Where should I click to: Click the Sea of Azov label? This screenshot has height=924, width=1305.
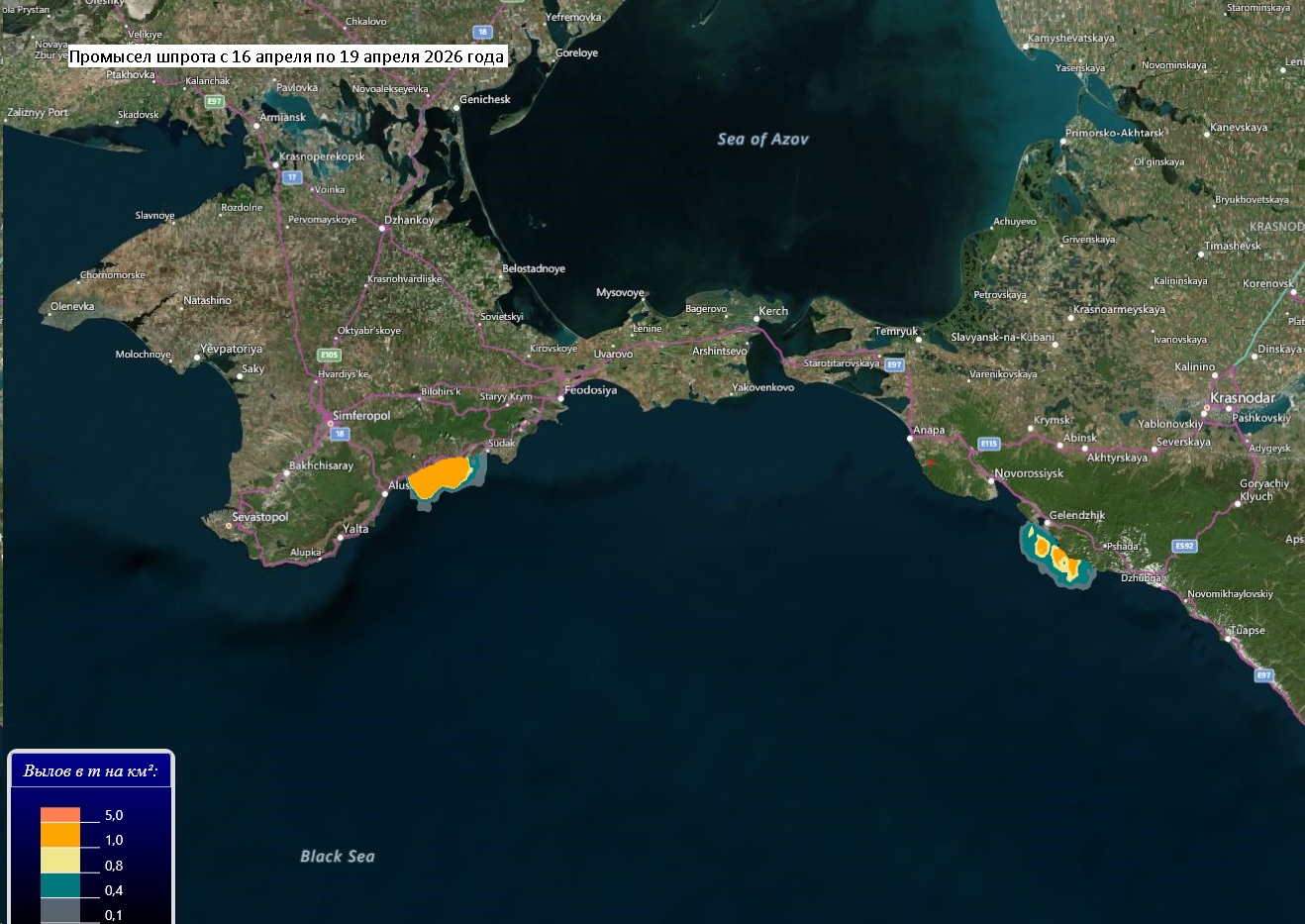(762, 140)
